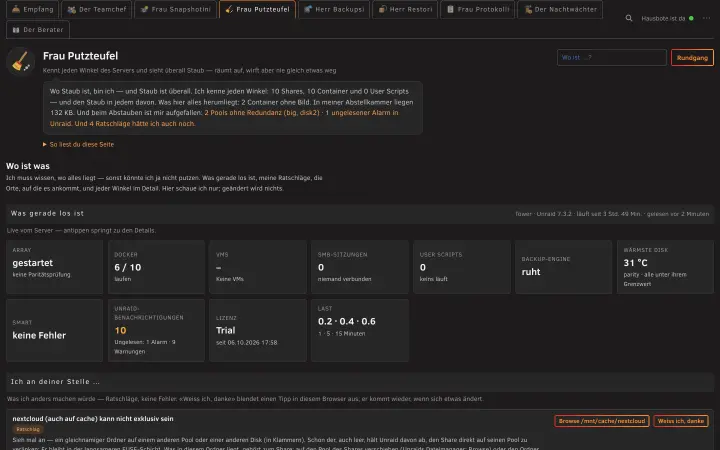Open the '2 Pools ohne Redundanz' warning link

[x=261, y=112]
